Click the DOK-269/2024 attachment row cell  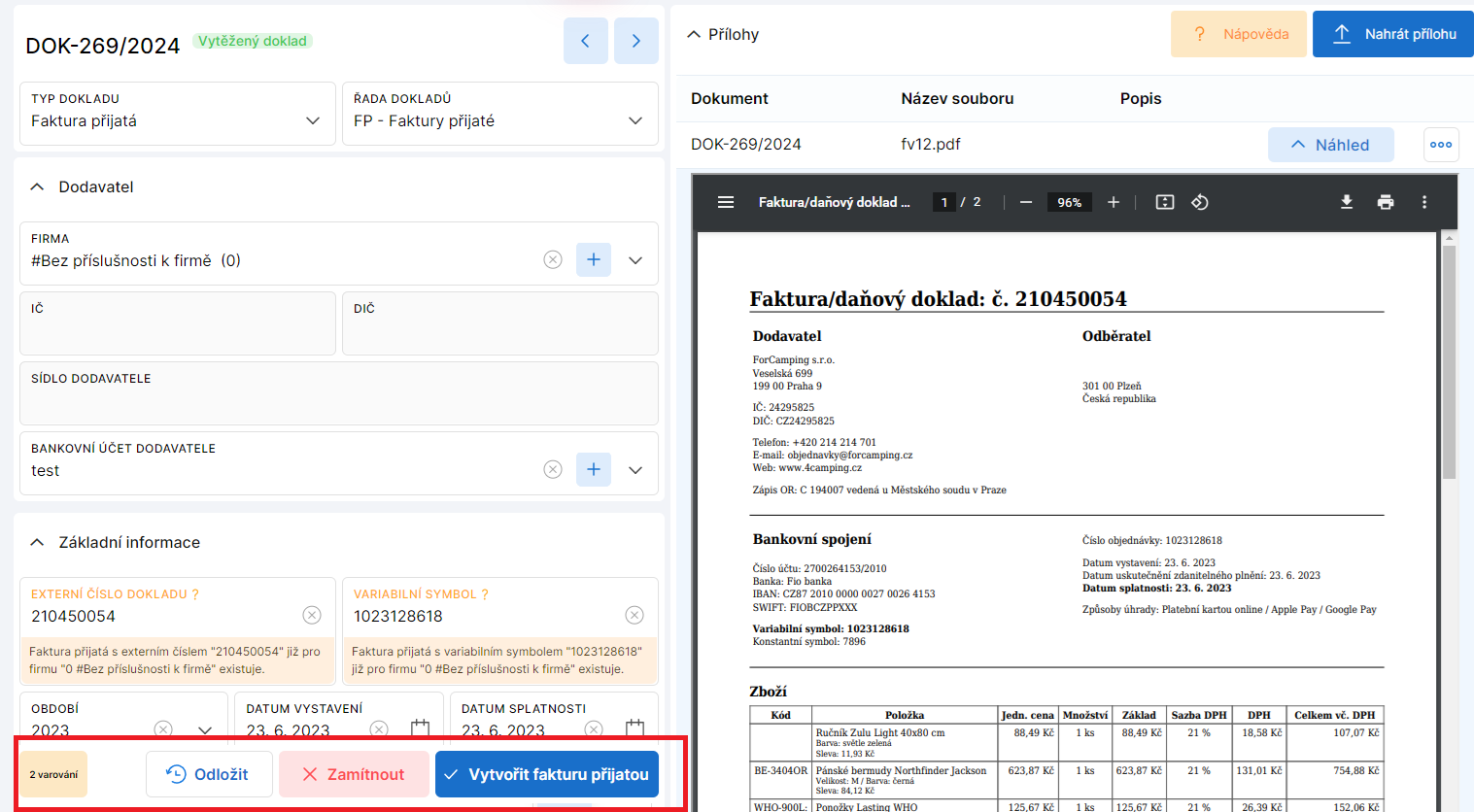click(x=746, y=144)
